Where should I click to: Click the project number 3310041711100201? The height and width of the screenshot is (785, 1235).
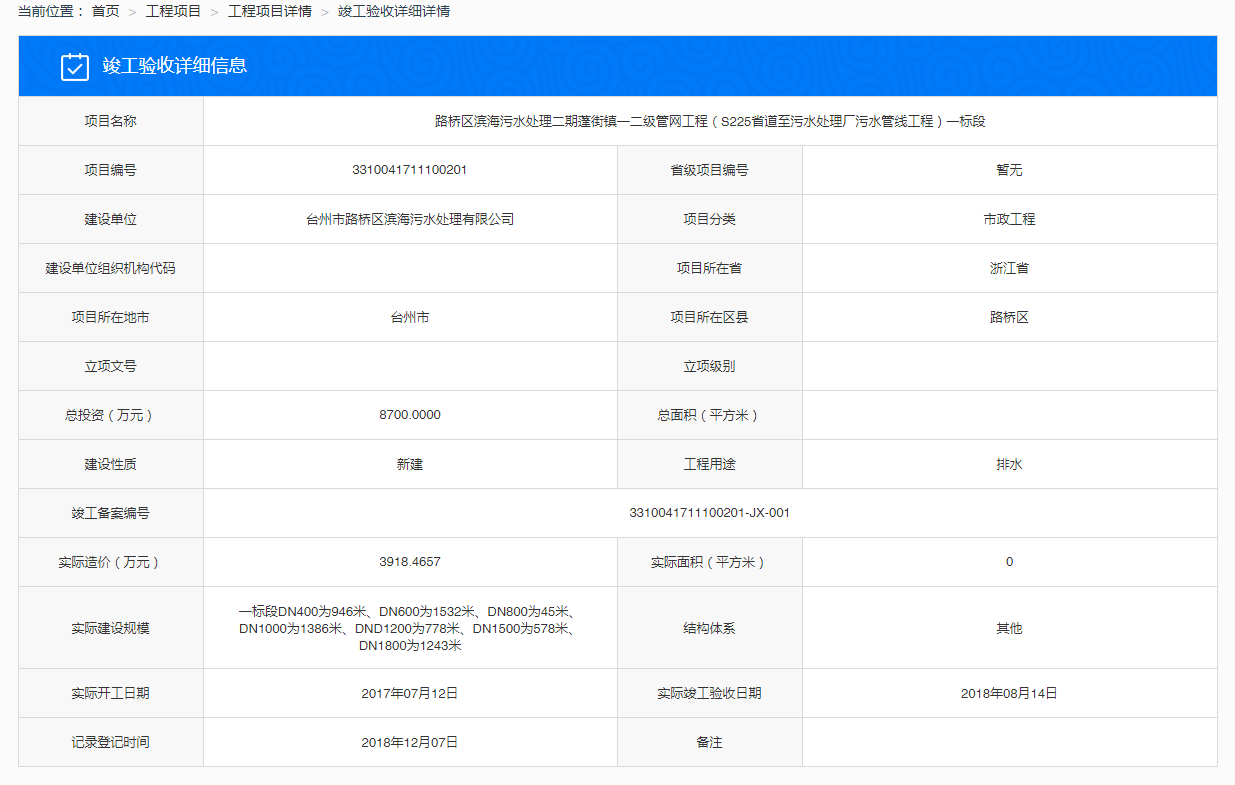pos(408,169)
